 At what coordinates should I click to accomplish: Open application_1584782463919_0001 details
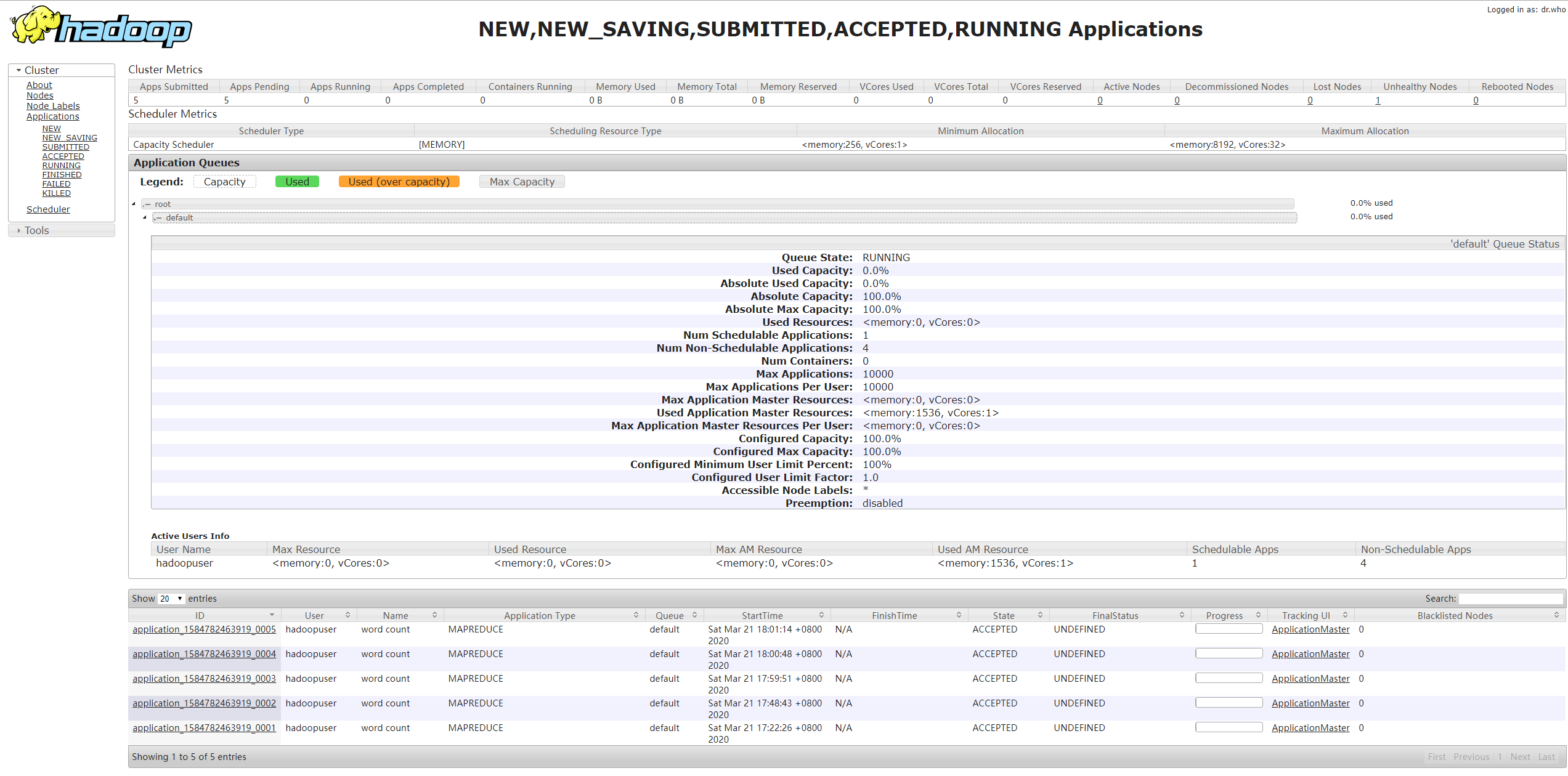click(204, 728)
